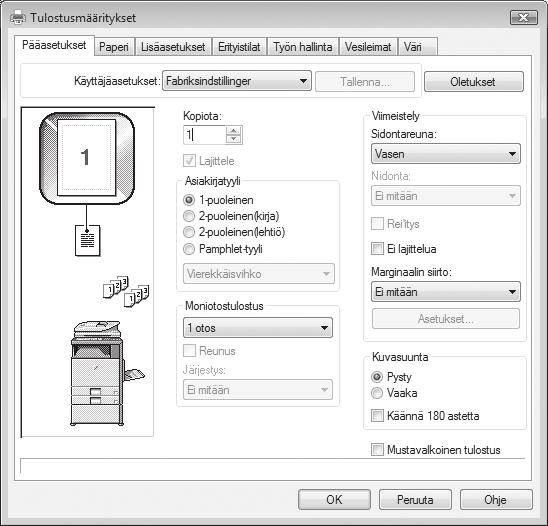Click the Oletukset button

click(474, 82)
